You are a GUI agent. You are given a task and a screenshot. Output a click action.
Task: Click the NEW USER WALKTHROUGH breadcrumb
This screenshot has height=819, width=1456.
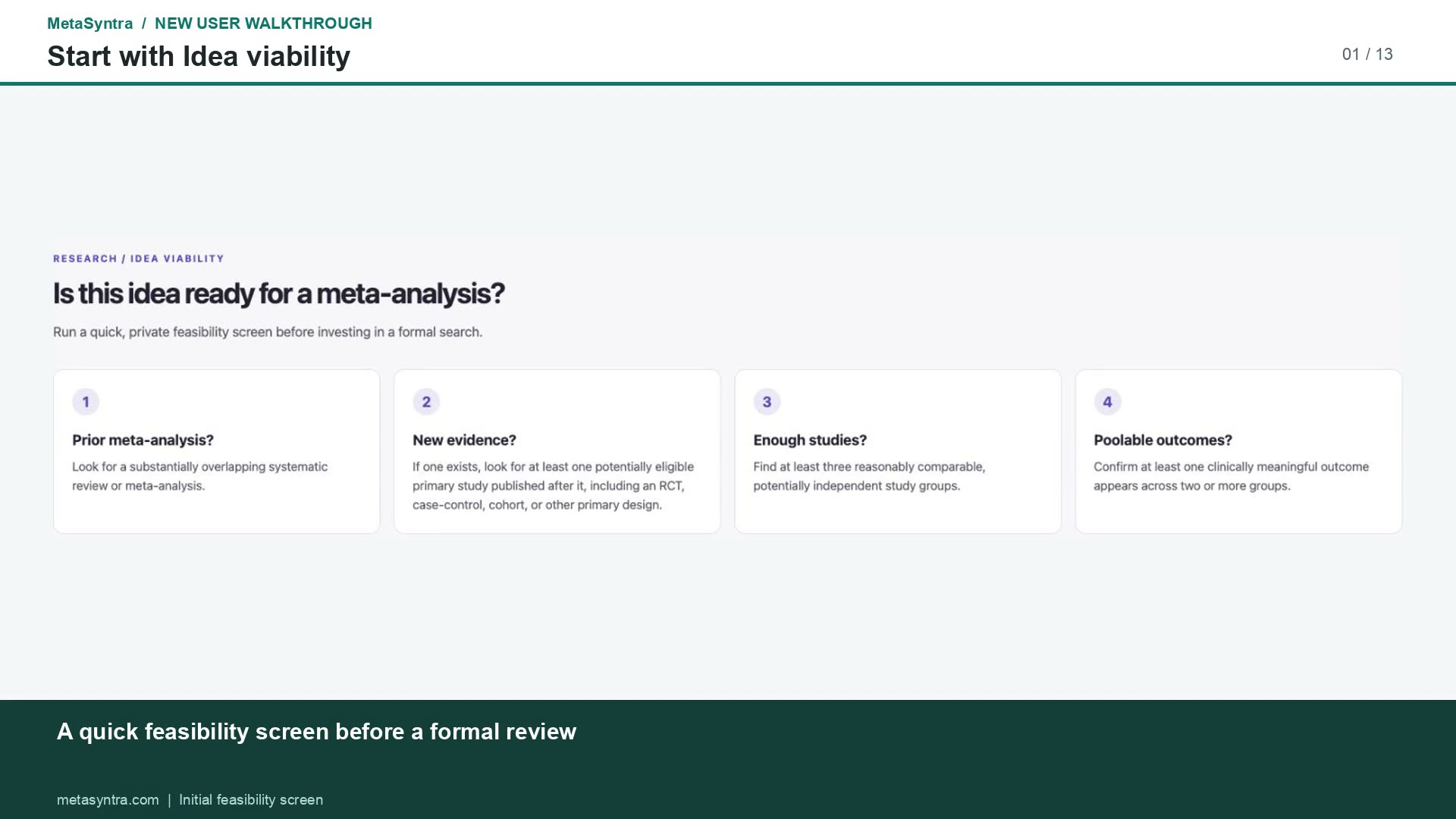263,24
